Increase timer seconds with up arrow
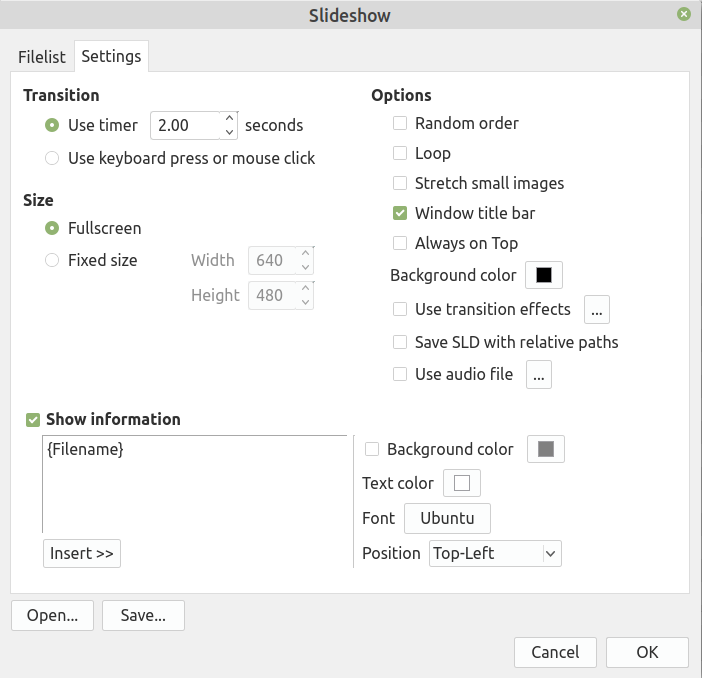 230,118
